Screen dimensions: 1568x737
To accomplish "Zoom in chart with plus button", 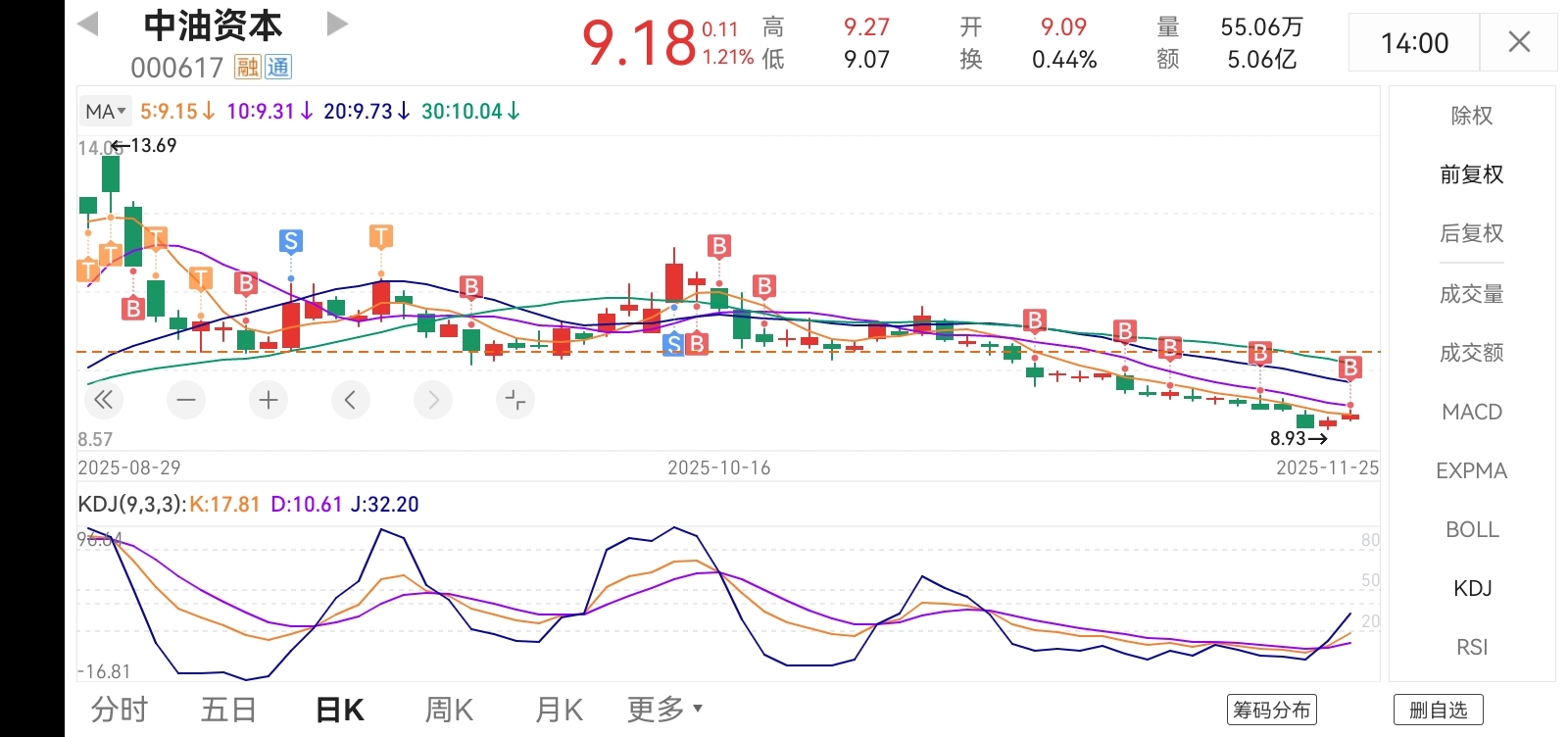I will point(269,400).
